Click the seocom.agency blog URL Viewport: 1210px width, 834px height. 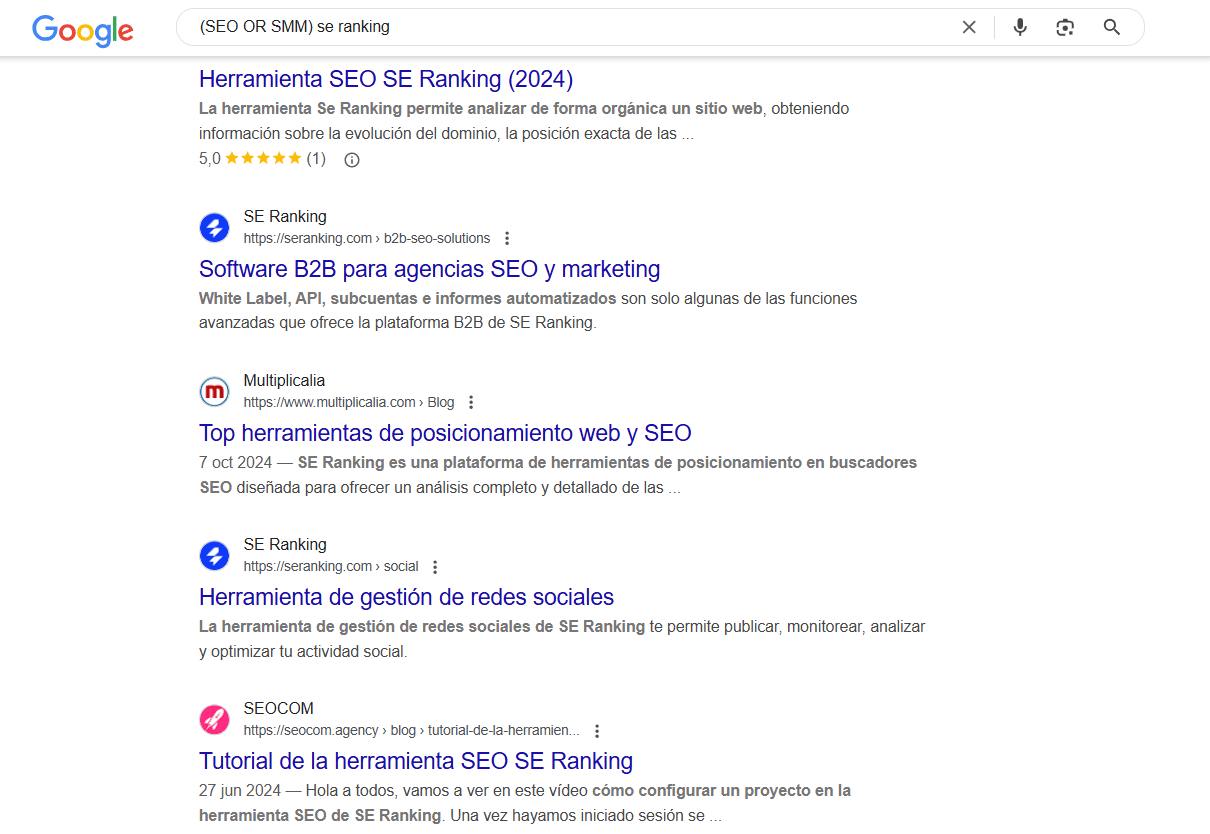pos(412,730)
